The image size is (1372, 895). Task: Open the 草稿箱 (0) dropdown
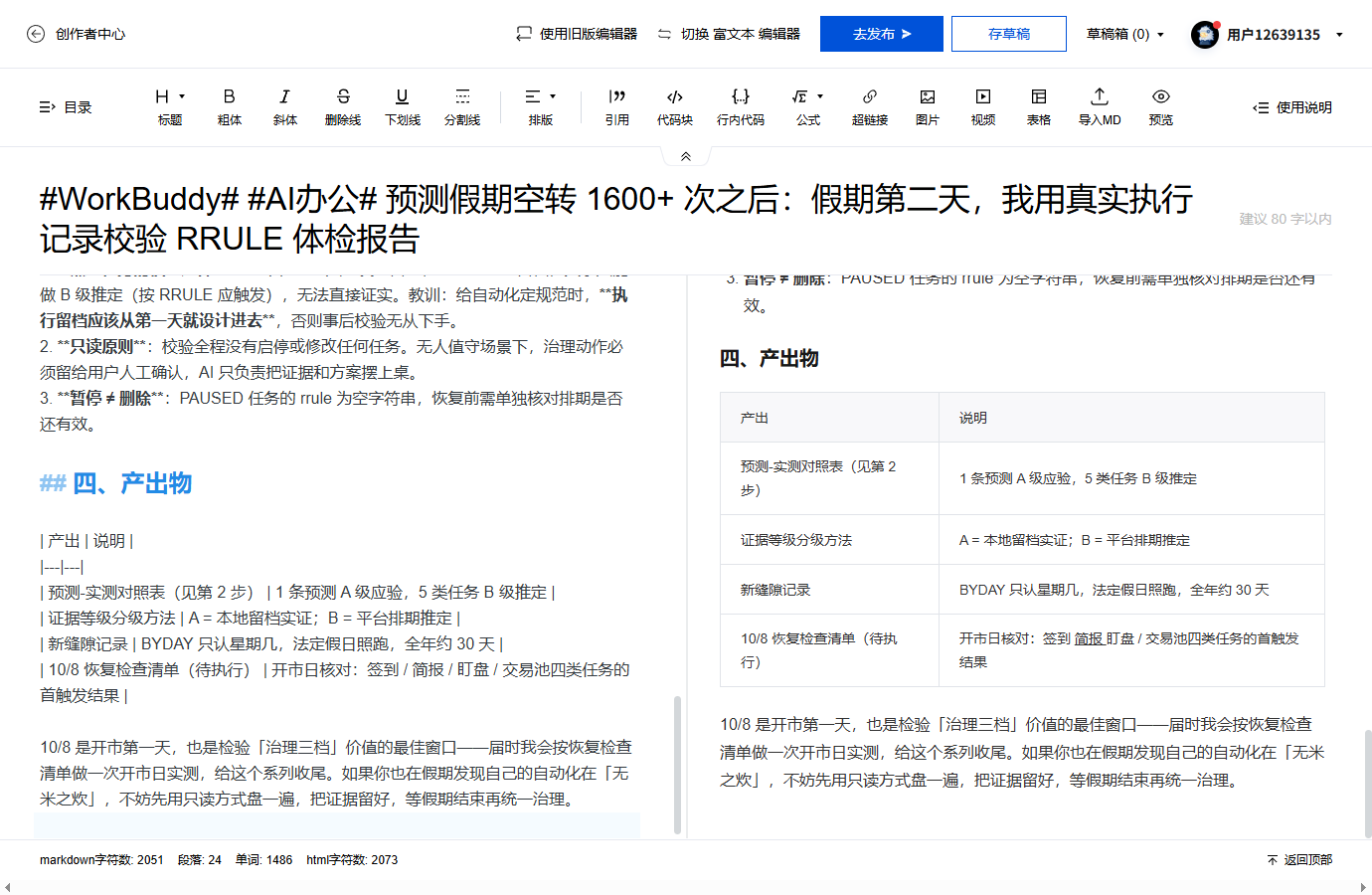[1125, 34]
